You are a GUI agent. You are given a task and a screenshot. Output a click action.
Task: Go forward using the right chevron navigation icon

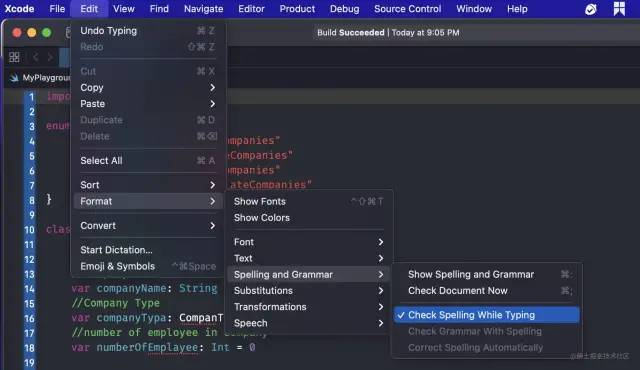tap(50, 57)
